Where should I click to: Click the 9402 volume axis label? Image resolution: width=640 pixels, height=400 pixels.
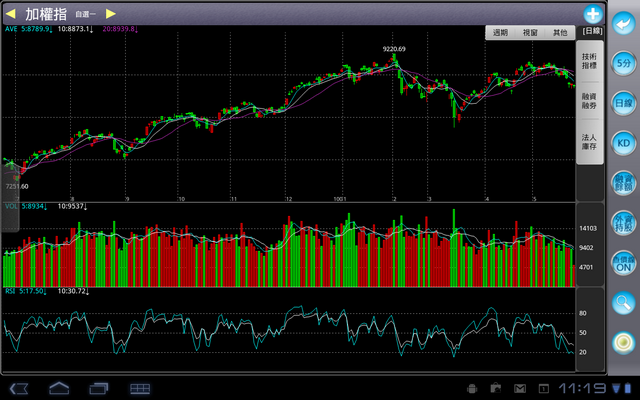(x=587, y=248)
